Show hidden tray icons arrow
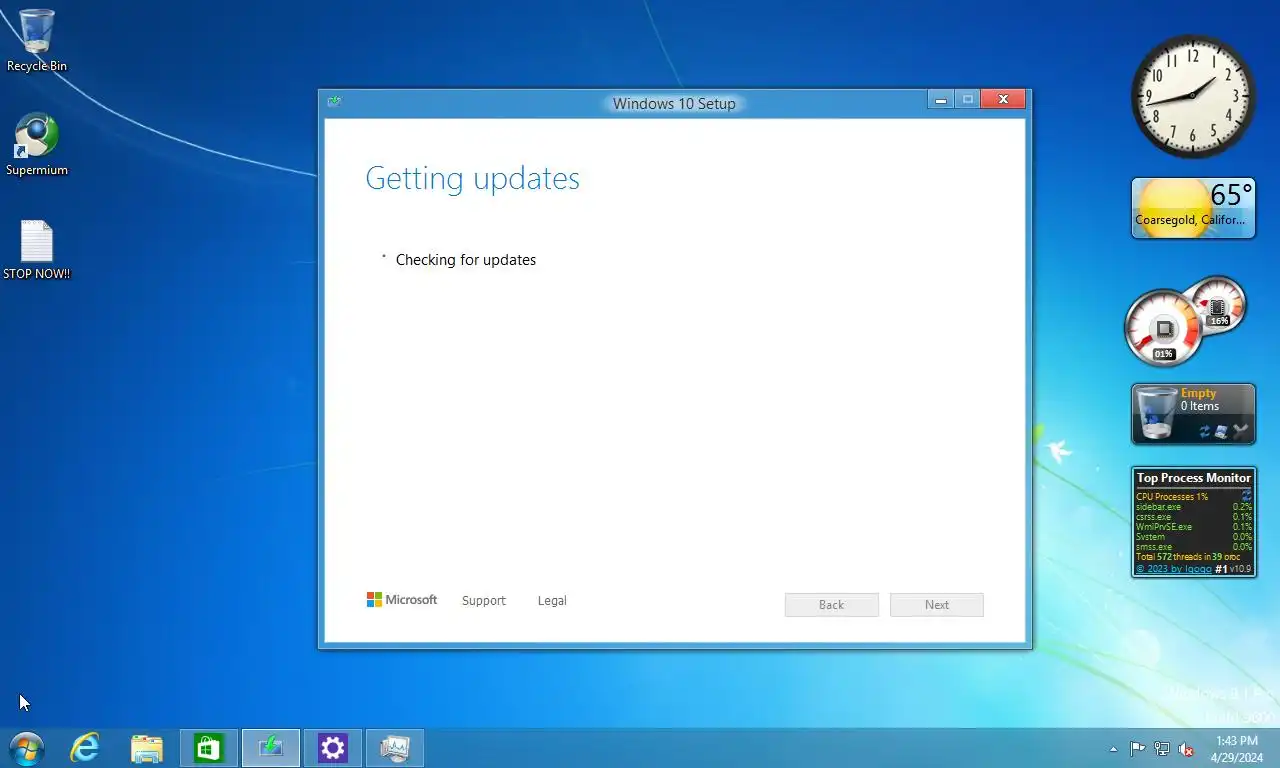 (x=1114, y=749)
